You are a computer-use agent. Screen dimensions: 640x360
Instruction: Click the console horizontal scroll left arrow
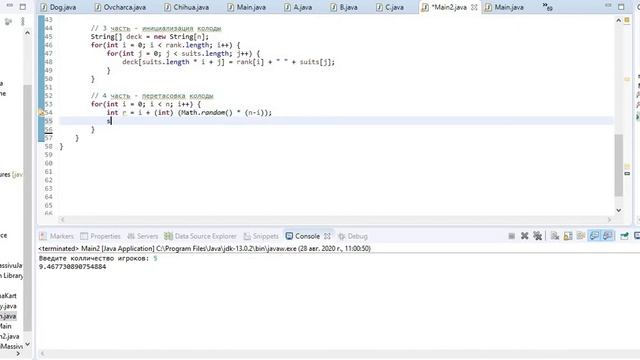42,353
